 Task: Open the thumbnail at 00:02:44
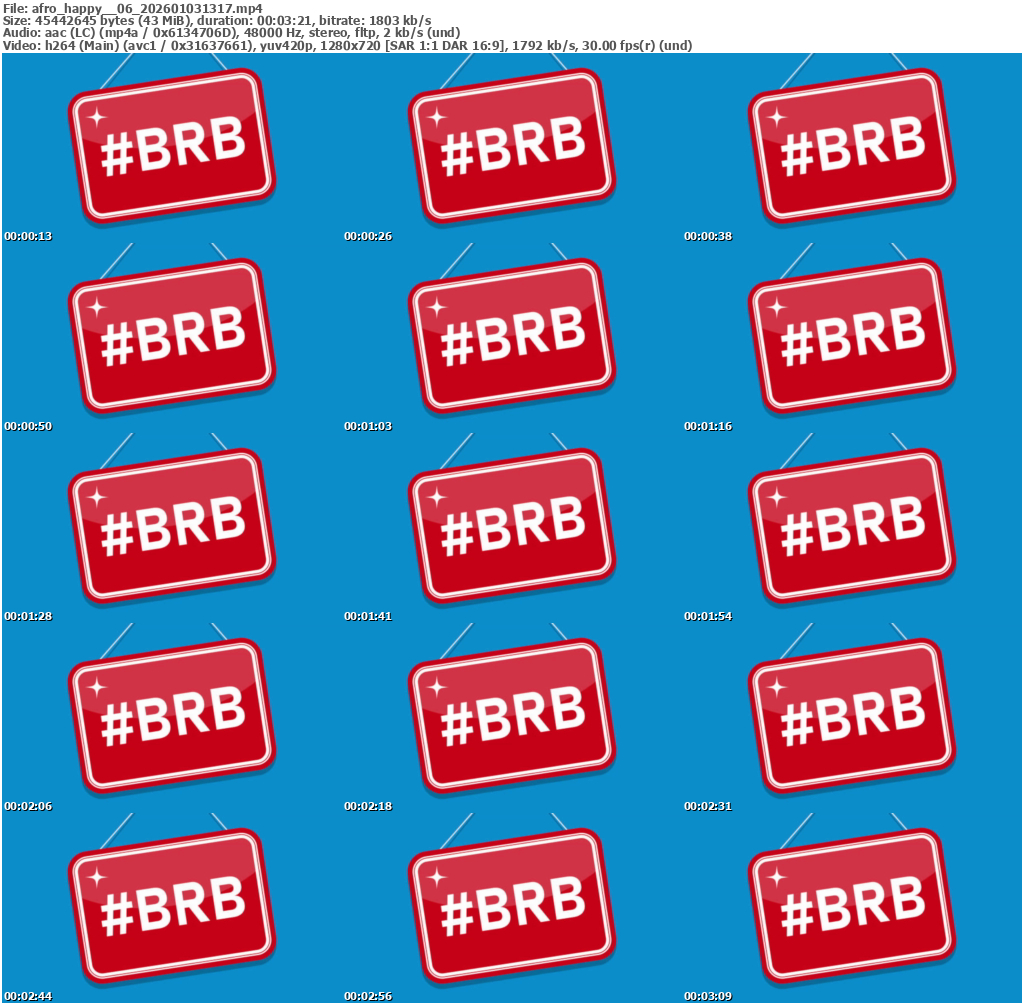click(172, 908)
